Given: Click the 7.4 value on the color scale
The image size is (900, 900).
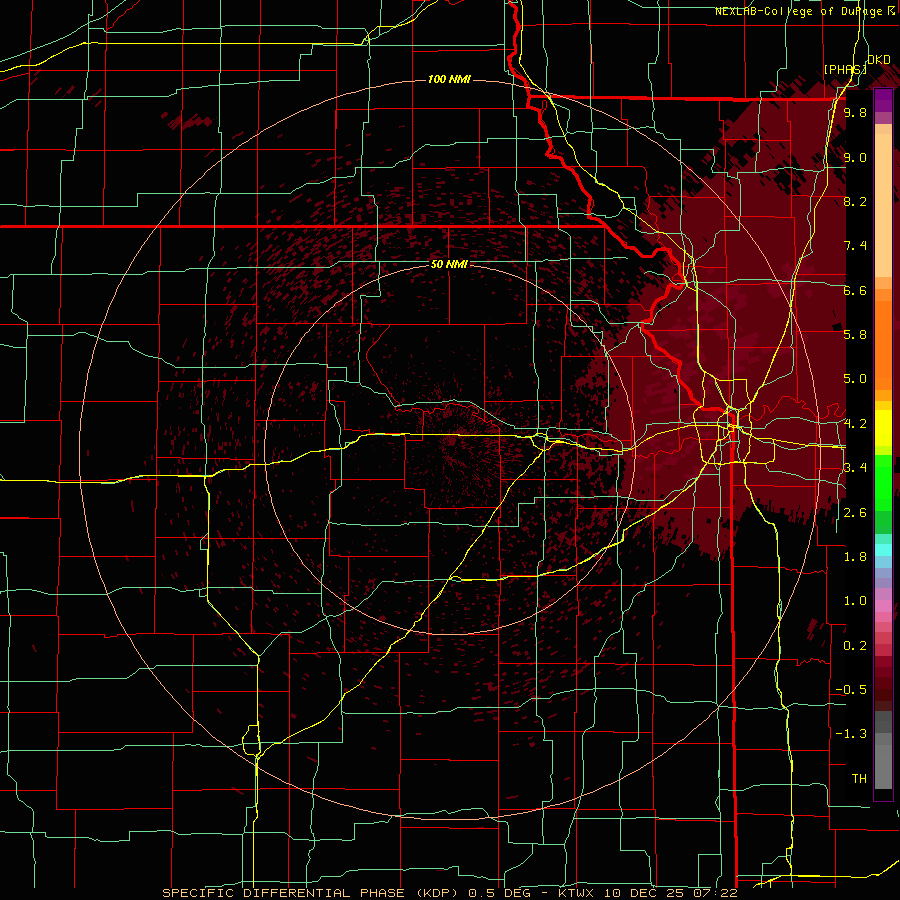Looking at the screenshot, I should pyautogui.click(x=855, y=246).
